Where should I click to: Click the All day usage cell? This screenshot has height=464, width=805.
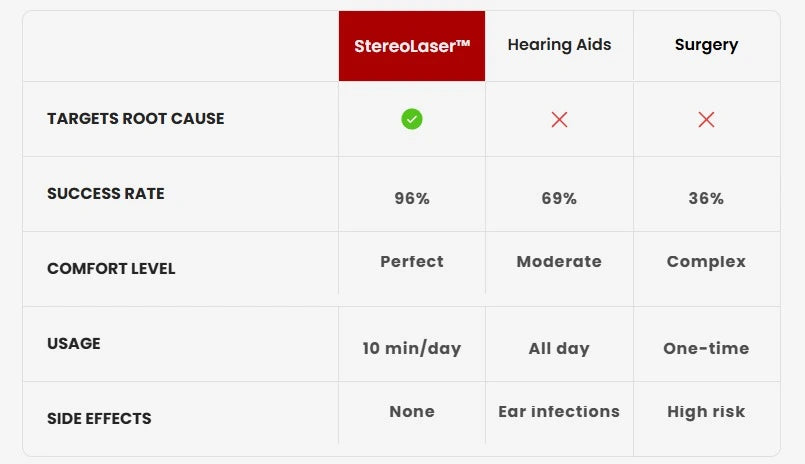(x=559, y=349)
